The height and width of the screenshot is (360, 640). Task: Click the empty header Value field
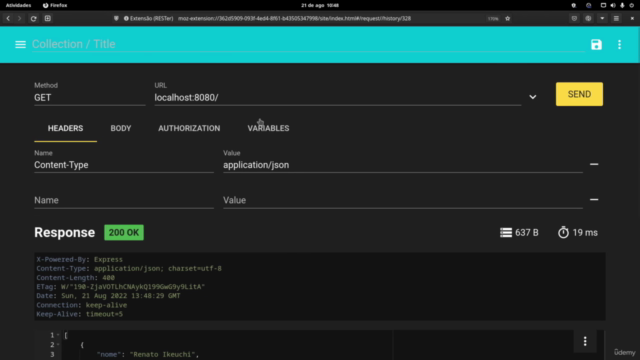[x=402, y=200]
